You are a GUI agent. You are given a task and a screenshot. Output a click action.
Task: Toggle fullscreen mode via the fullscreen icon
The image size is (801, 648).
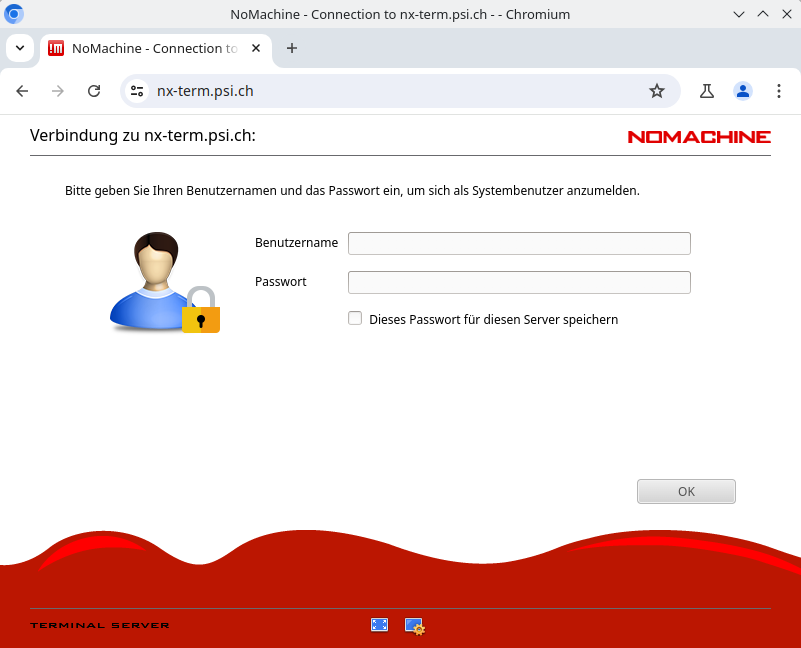click(x=379, y=624)
